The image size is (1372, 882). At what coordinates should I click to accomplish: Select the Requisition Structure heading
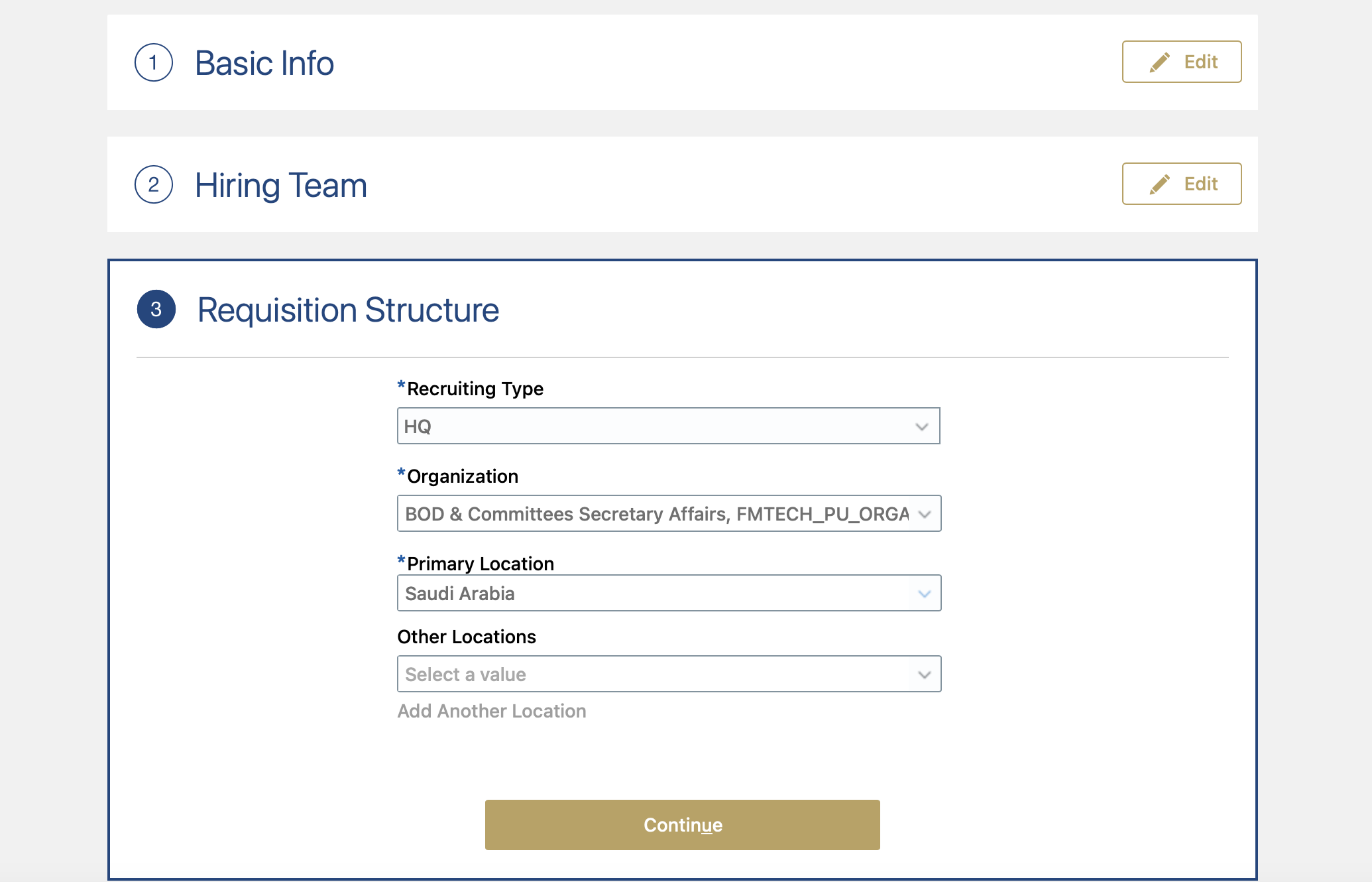tap(348, 310)
